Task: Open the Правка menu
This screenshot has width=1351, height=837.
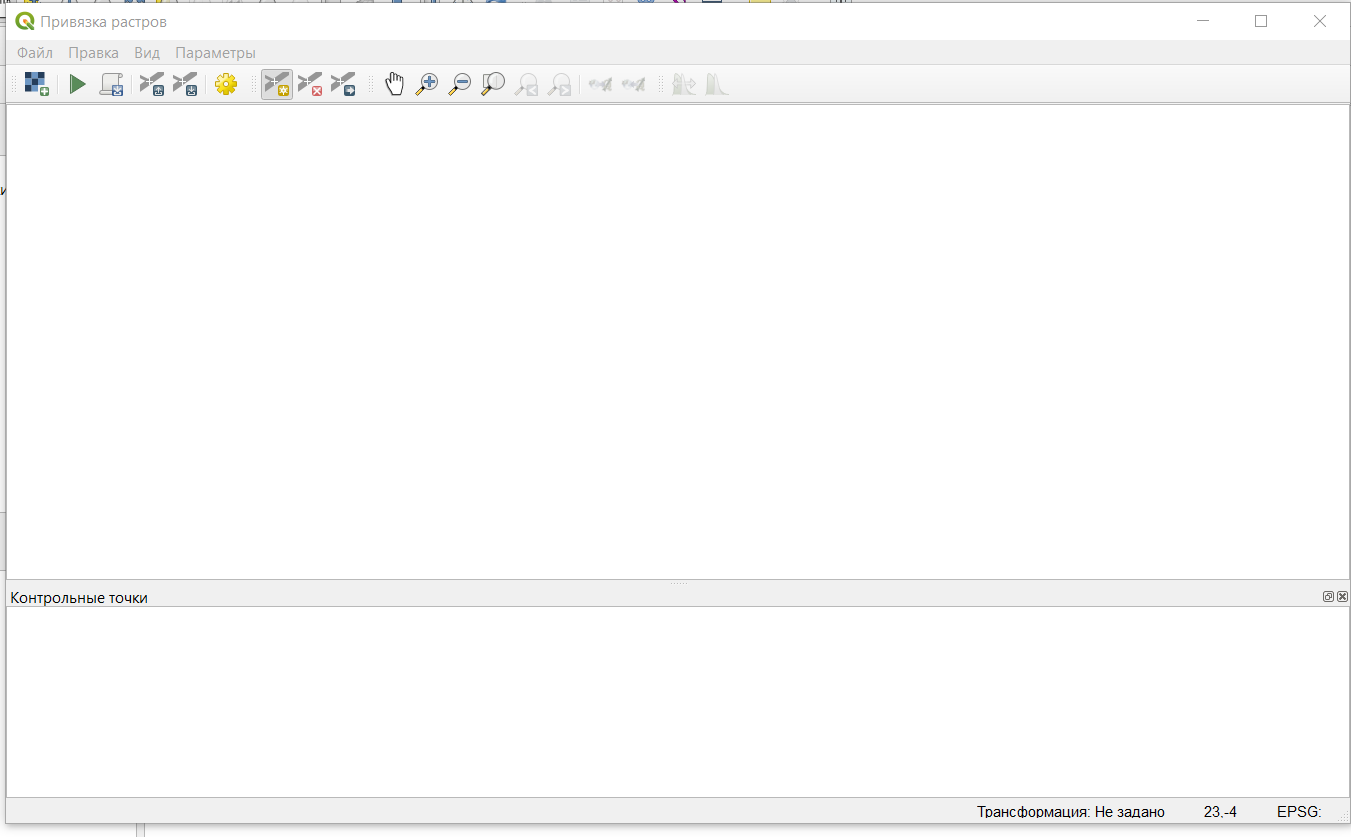Action: click(x=93, y=53)
